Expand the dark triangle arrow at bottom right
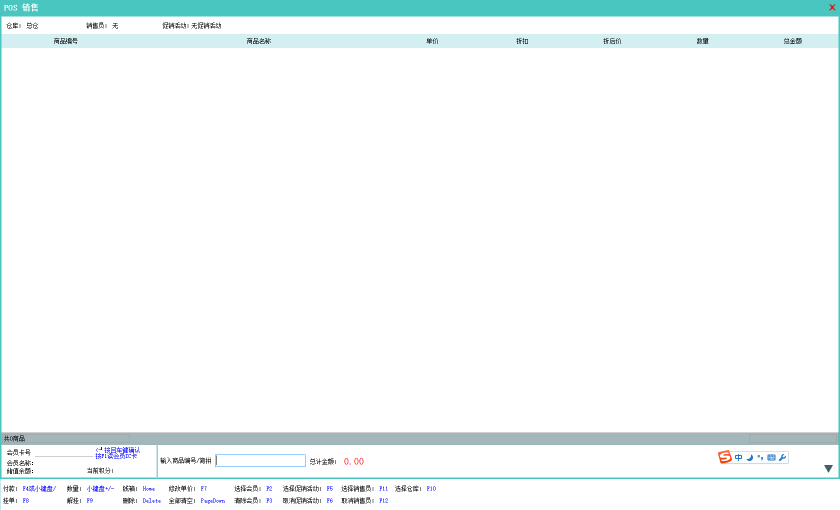The image size is (840, 510). click(828, 468)
